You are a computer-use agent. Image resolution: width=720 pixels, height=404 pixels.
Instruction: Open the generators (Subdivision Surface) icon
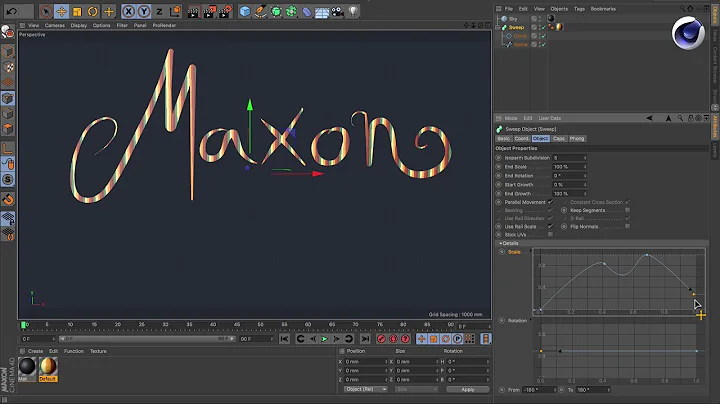pyautogui.click(x=276, y=11)
